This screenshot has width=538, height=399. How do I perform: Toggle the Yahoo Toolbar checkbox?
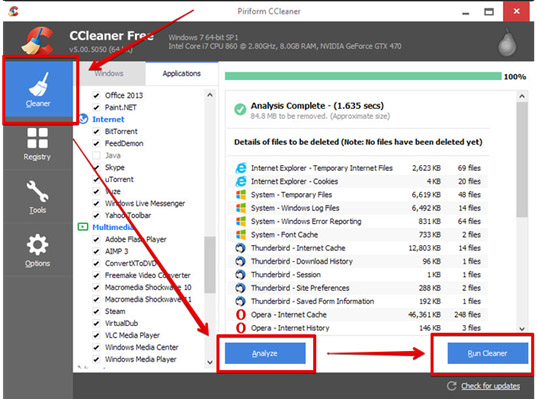point(96,215)
